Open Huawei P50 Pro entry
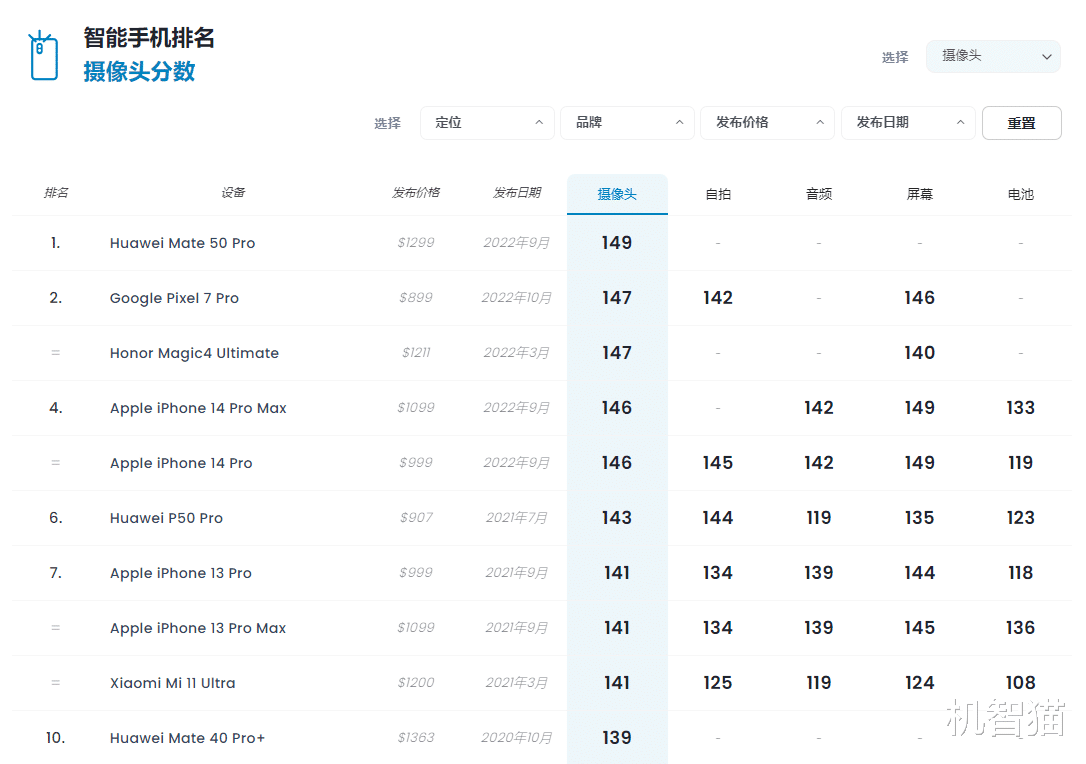The image size is (1086, 764). point(166,518)
